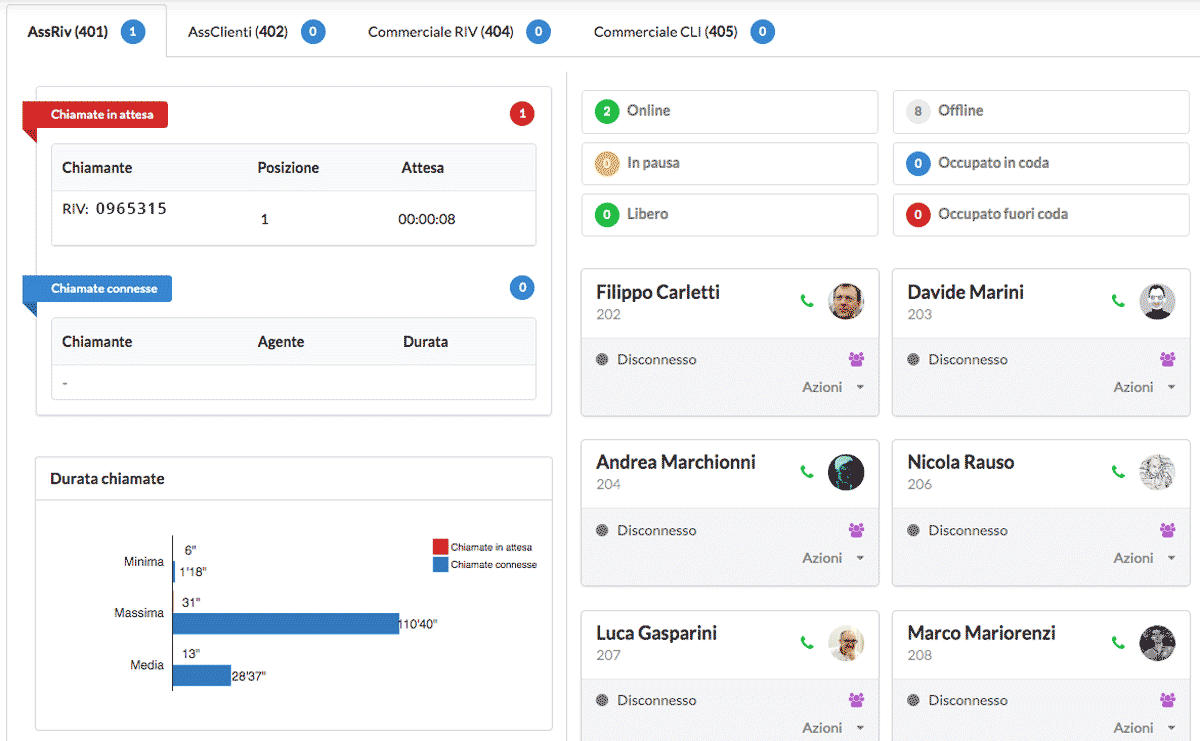Filter agents by In pausa status
Image resolution: width=1200 pixels, height=741 pixels.
click(730, 163)
